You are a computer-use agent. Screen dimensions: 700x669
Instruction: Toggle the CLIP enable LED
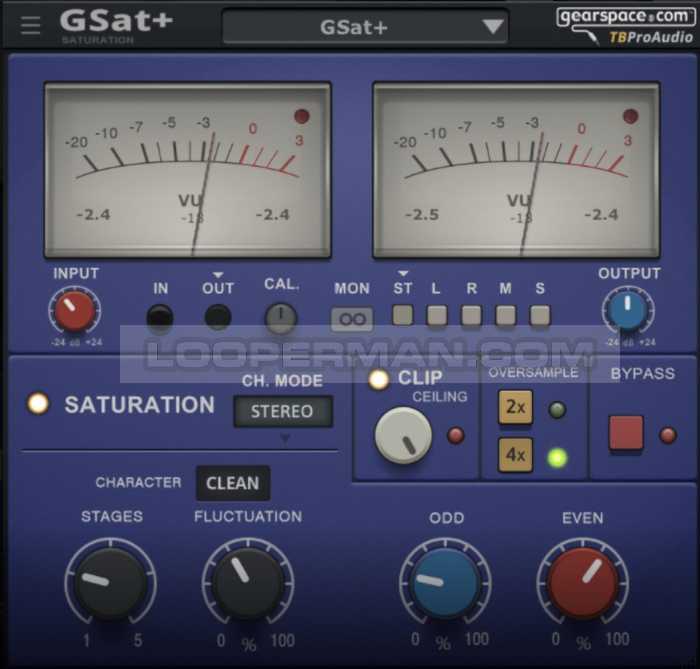tap(379, 379)
